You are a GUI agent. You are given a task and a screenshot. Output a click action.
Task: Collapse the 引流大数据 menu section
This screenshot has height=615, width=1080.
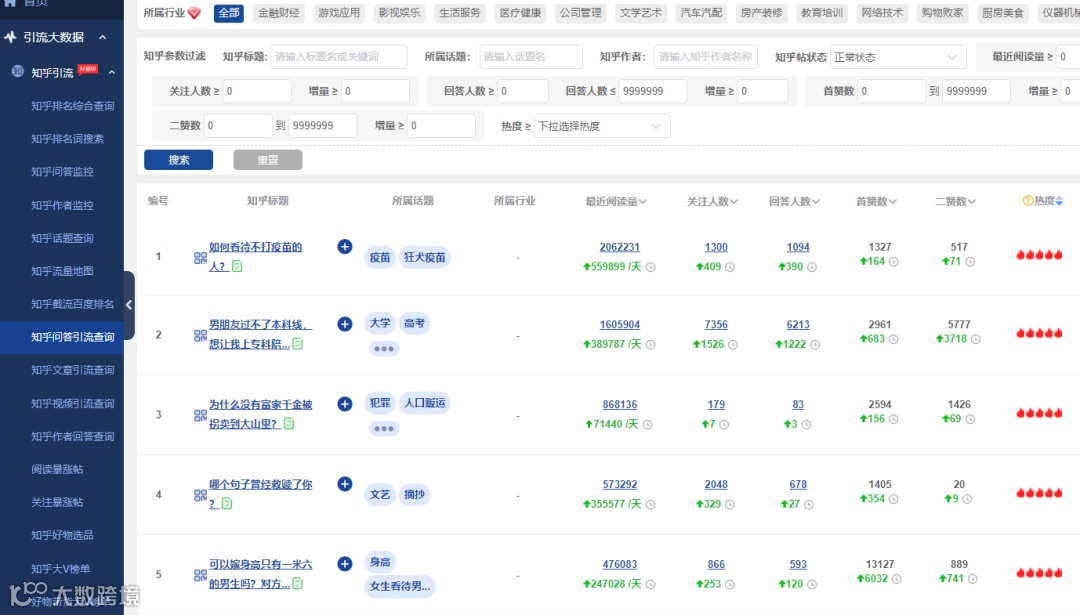coord(103,37)
